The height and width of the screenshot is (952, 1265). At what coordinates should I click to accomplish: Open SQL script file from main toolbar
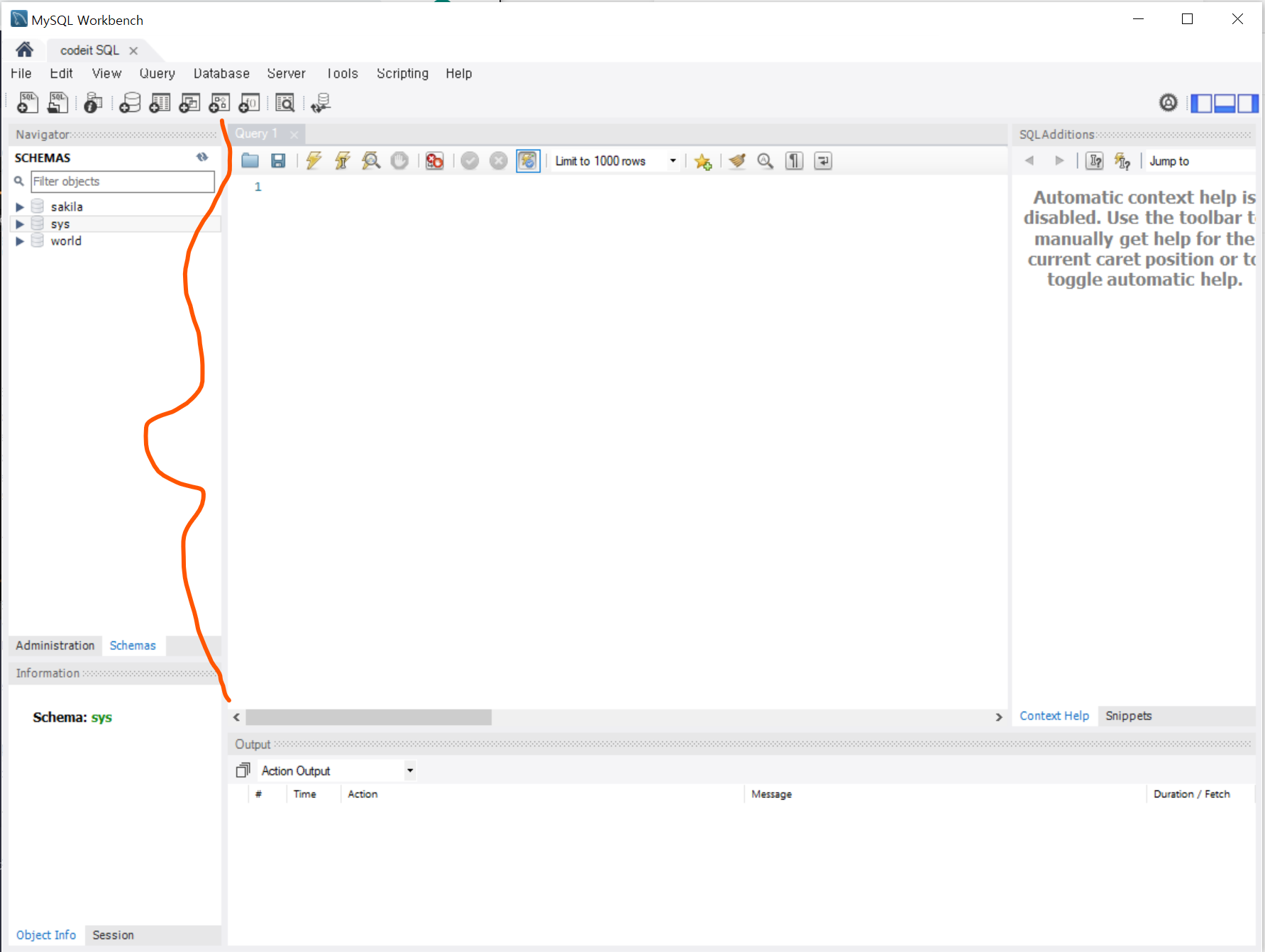coord(57,103)
